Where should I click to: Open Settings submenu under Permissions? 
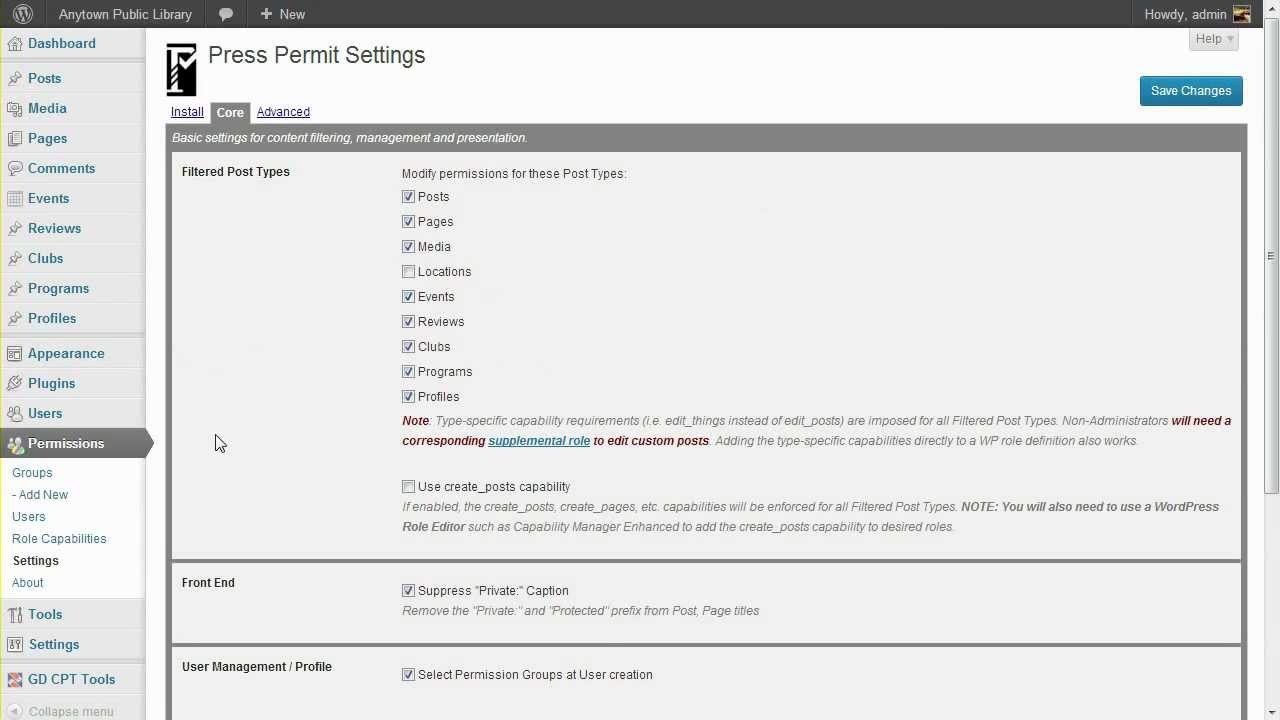pyautogui.click(x=36, y=561)
